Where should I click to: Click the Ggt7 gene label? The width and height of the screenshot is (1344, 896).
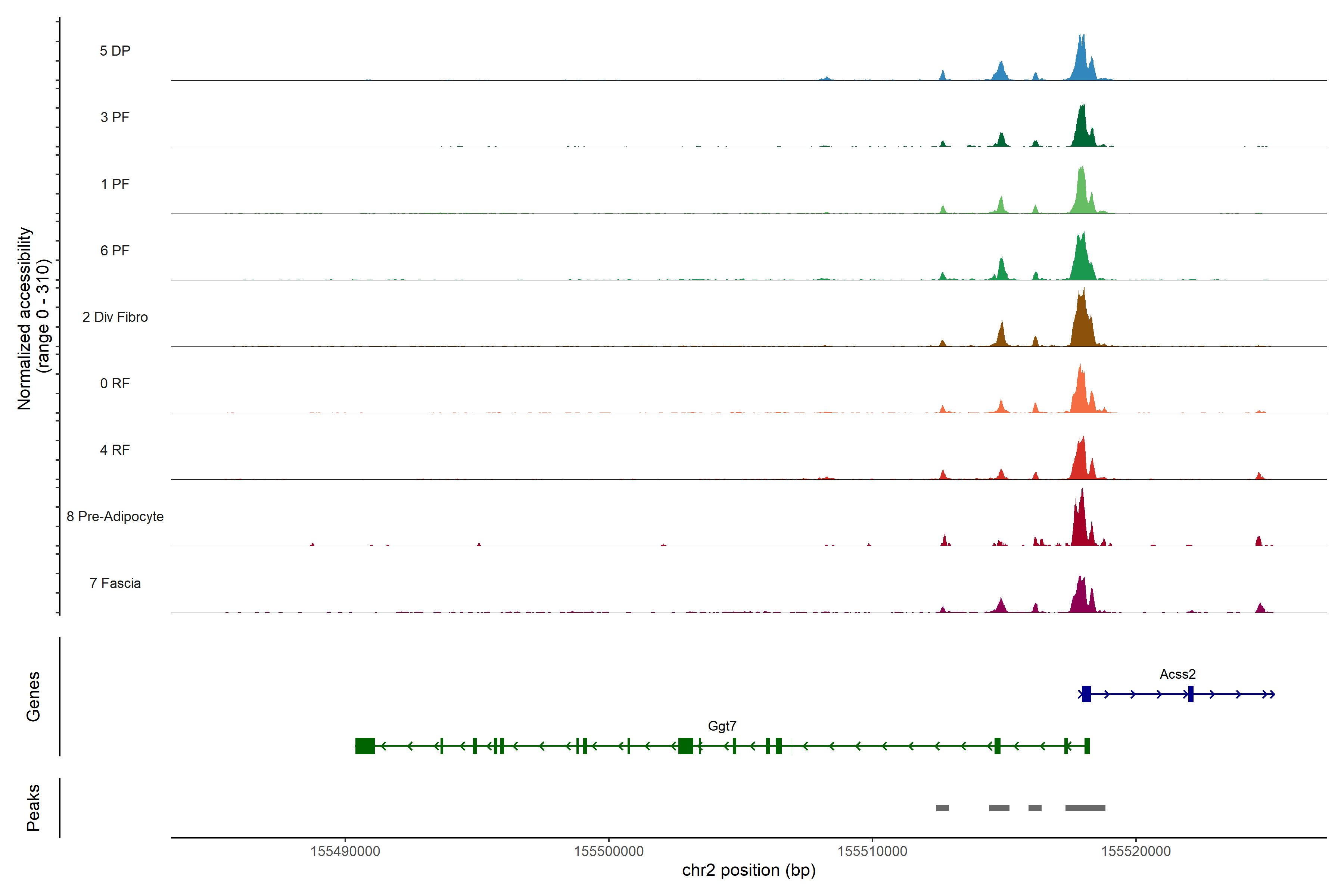(x=722, y=726)
